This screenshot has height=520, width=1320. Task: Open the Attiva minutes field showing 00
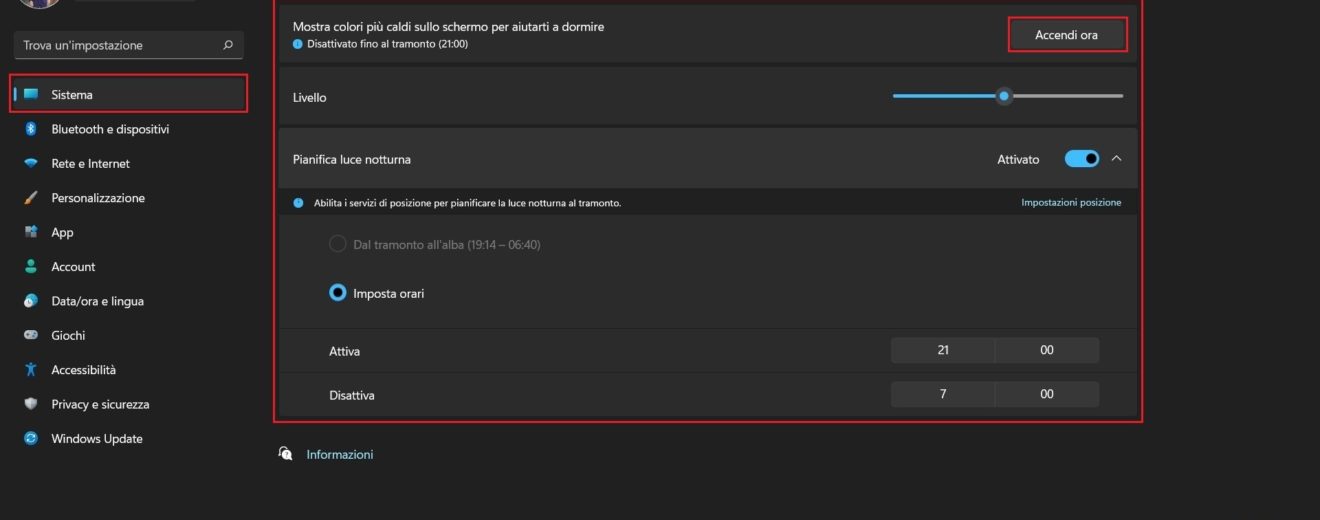(x=1047, y=350)
